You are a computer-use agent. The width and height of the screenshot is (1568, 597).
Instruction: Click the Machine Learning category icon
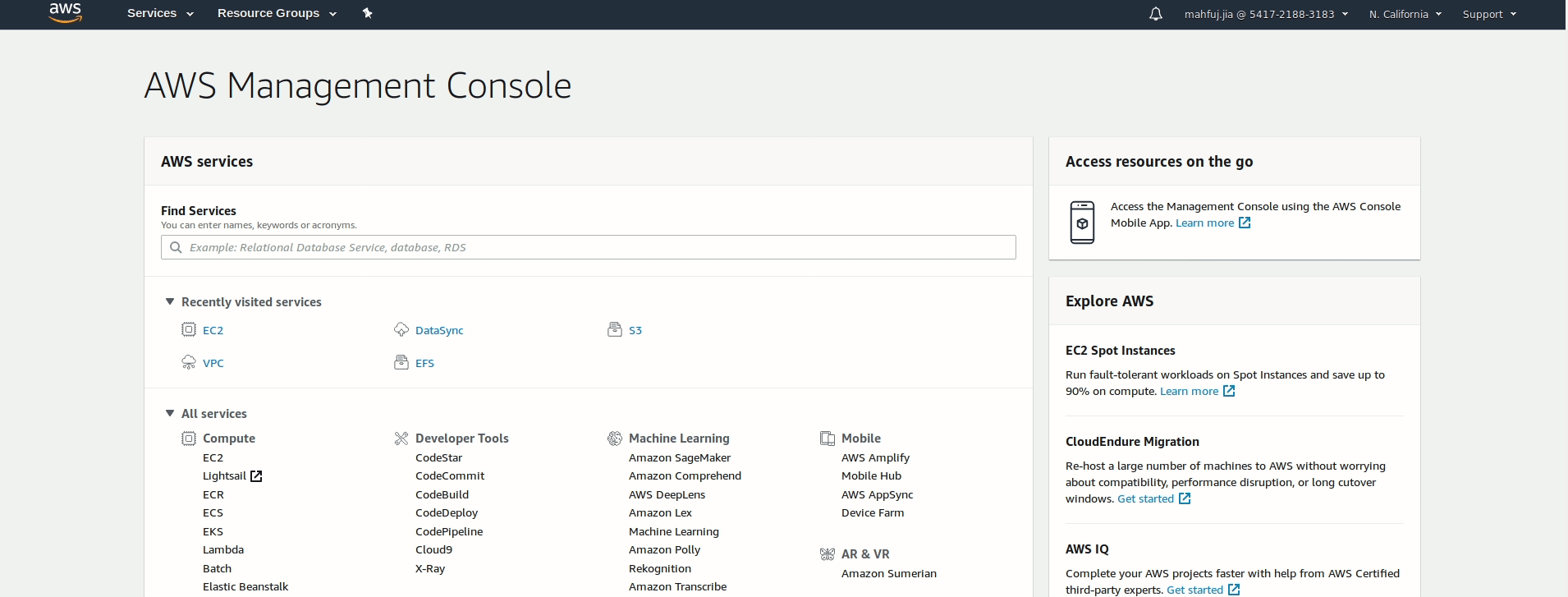pos(615,439)
